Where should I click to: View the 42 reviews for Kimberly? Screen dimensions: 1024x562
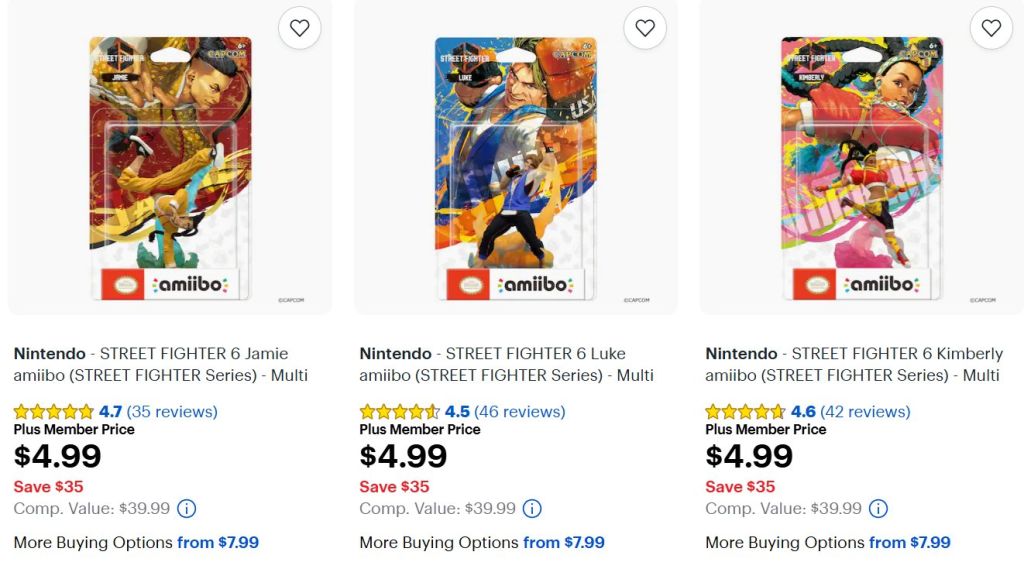(865, 412)
